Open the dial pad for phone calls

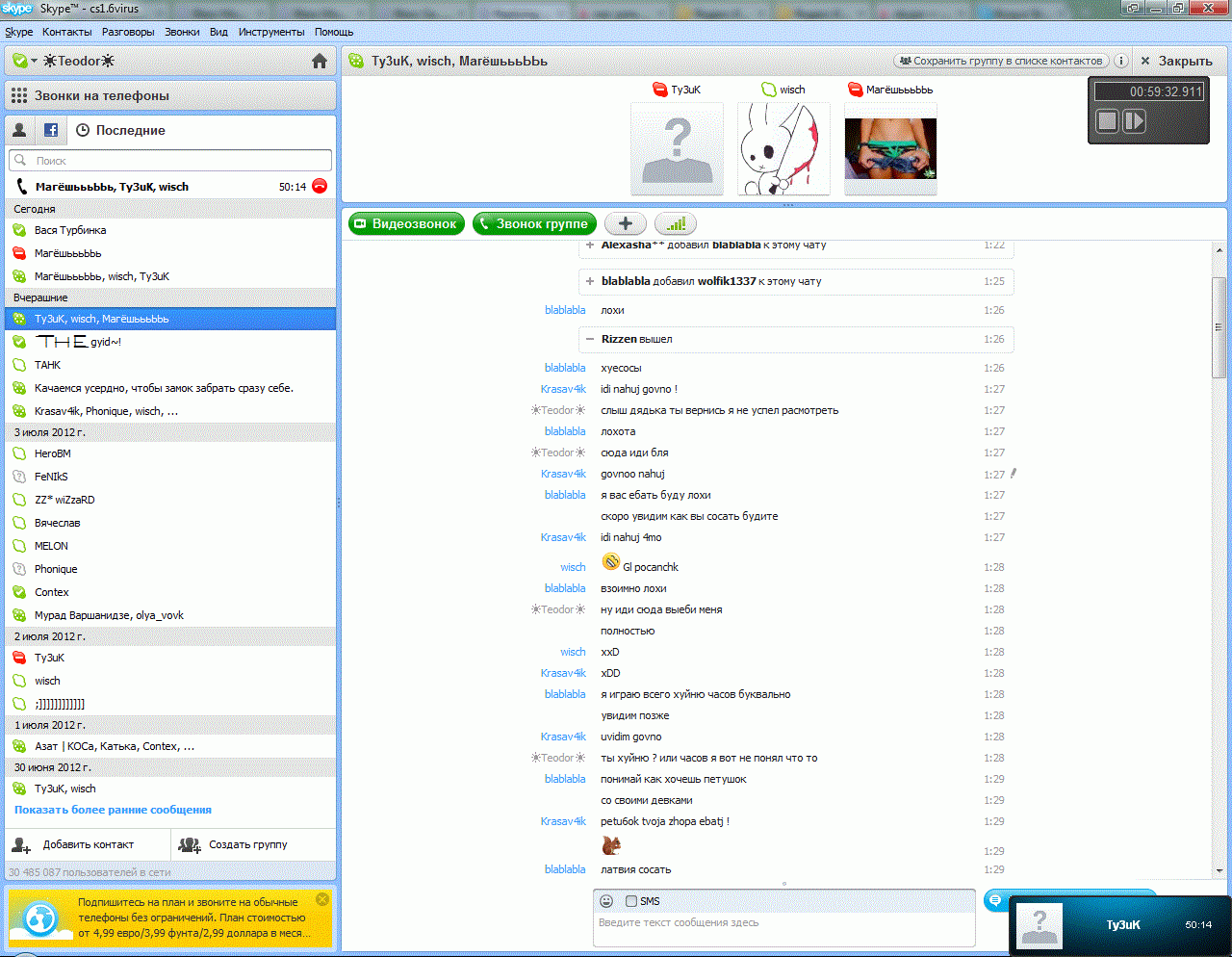pyautogui.click(x=19, y=95)
